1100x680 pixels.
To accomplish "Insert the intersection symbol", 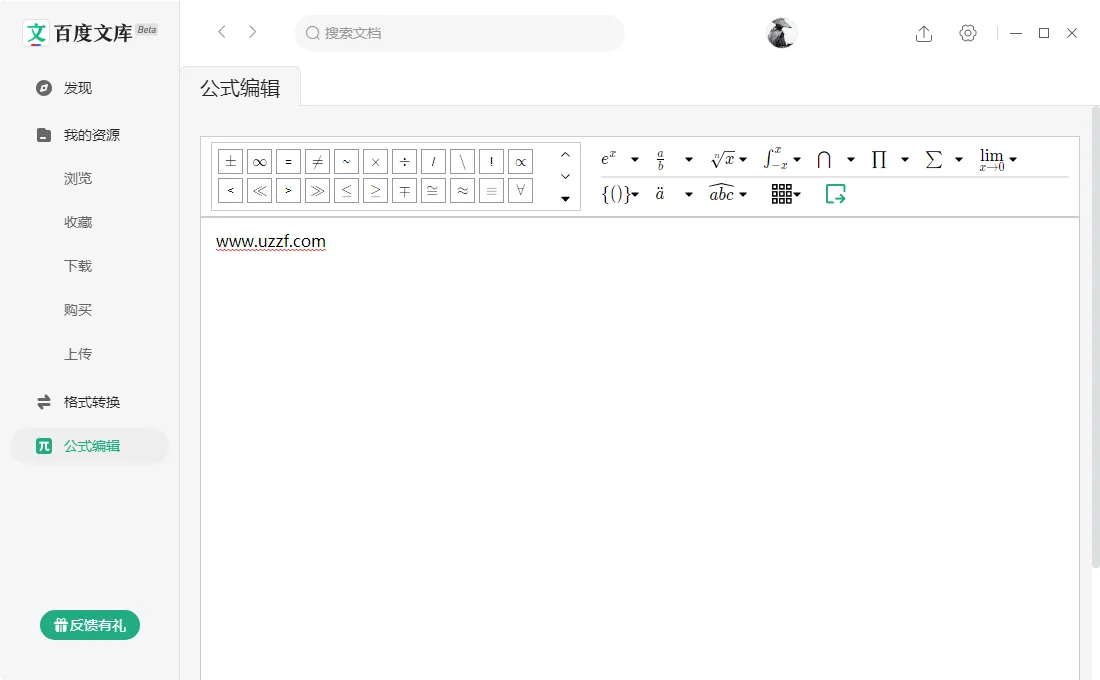I will pyautogui.click(x=824, y=158).
